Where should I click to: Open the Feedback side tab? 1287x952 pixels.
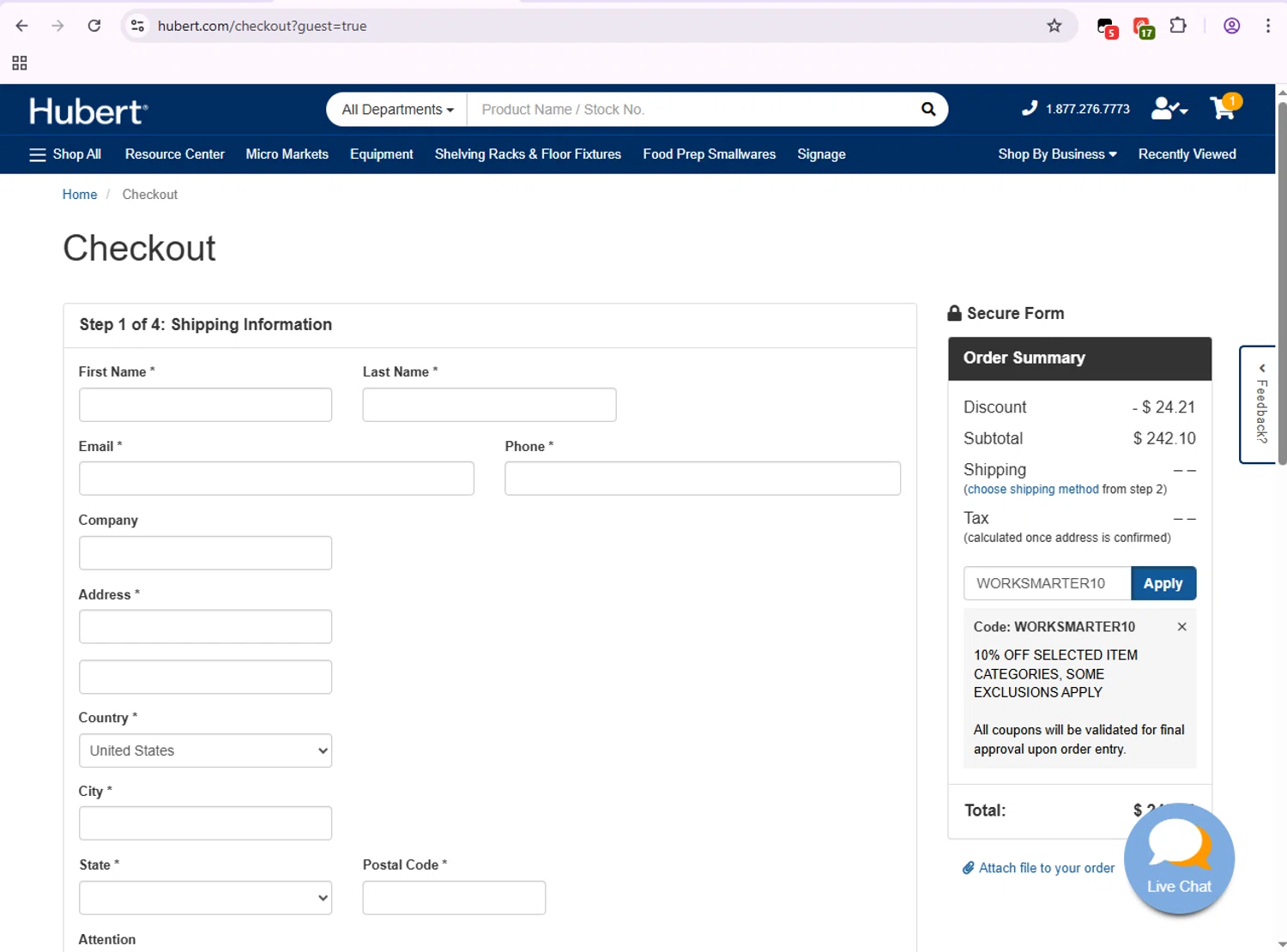pyautogui.click(x=1260, y=404)
